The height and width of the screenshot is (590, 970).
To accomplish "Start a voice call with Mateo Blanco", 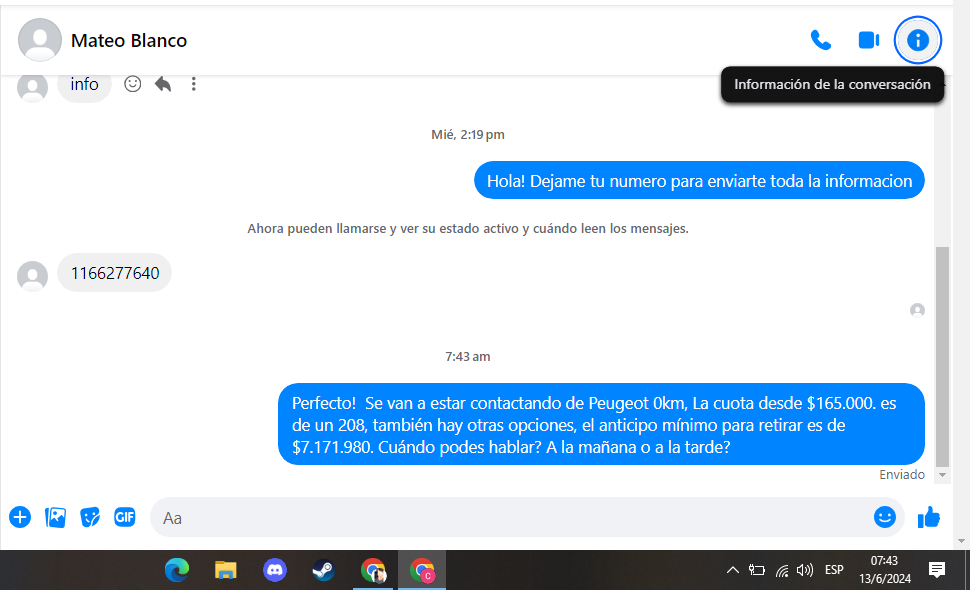I will (x=820, y=40).
